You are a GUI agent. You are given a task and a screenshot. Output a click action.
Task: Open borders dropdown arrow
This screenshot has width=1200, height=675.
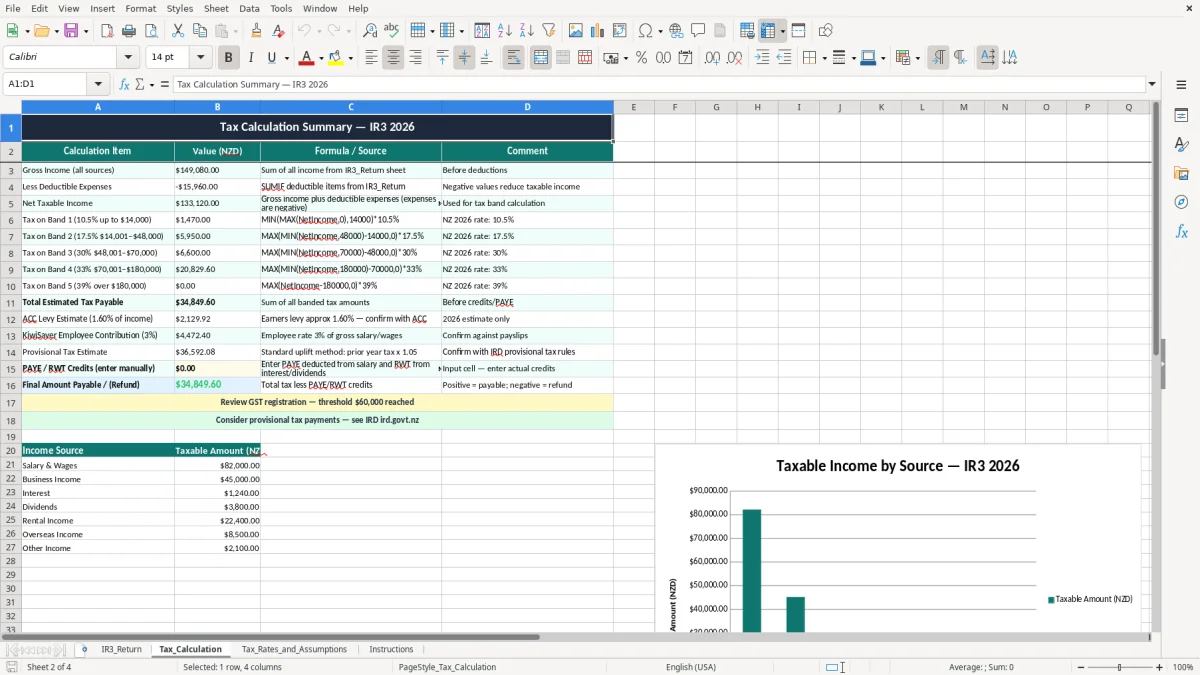pyautogui.click(x=824, y=58)
